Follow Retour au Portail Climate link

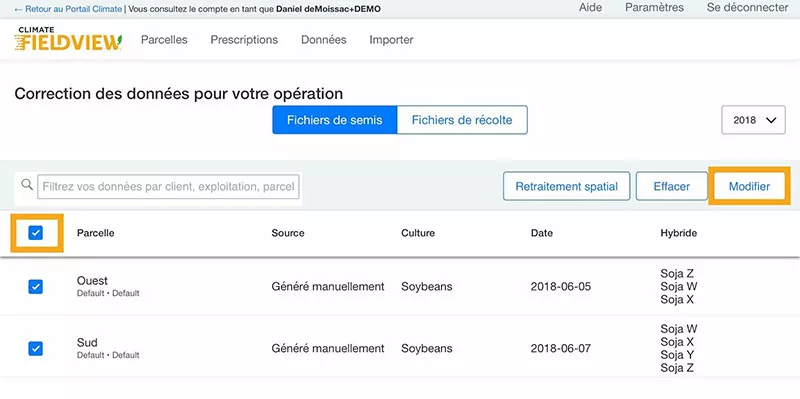(x=68, y=9)
